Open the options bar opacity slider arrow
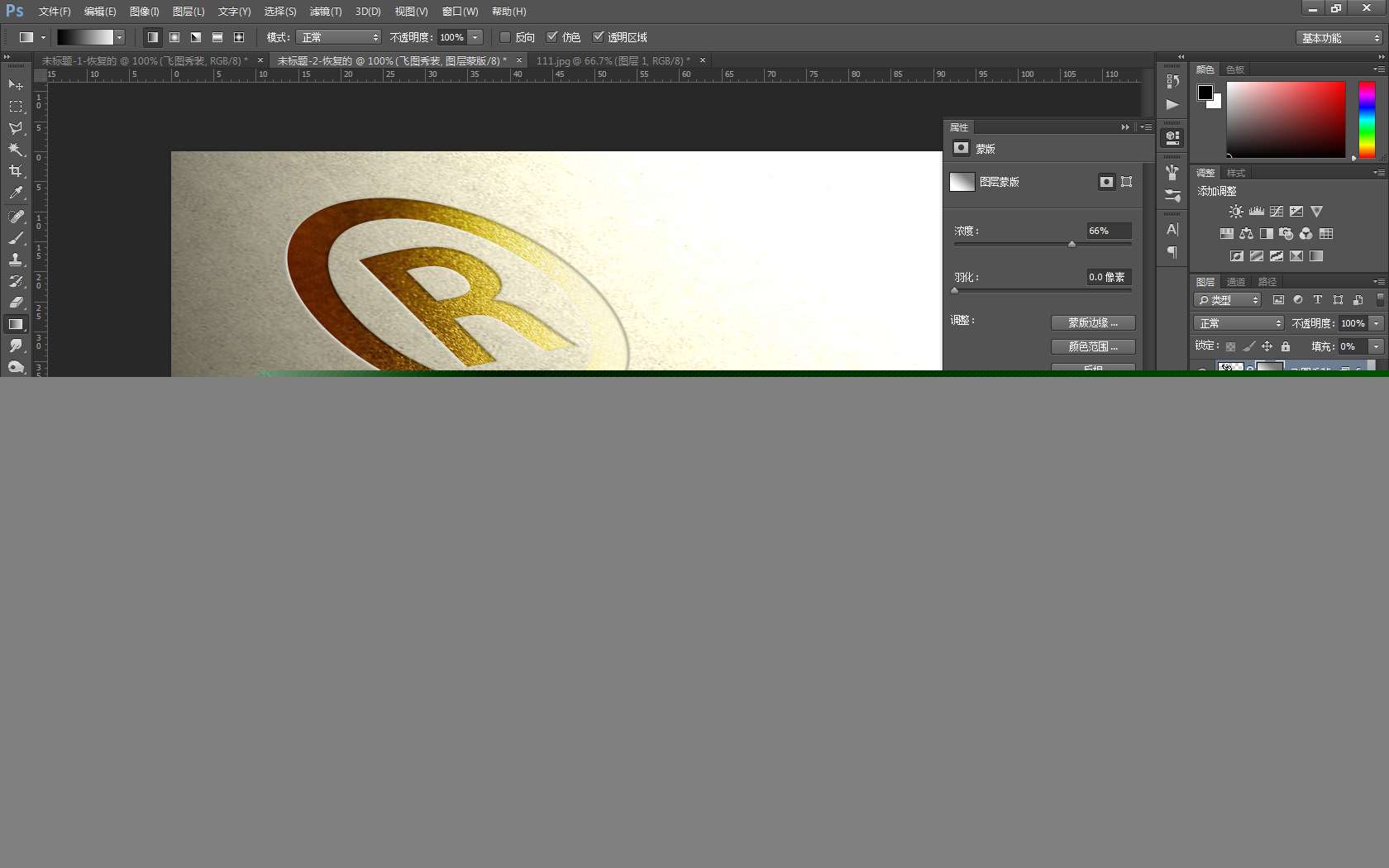Screen dimensions: 1389x868 coord(475,37)
